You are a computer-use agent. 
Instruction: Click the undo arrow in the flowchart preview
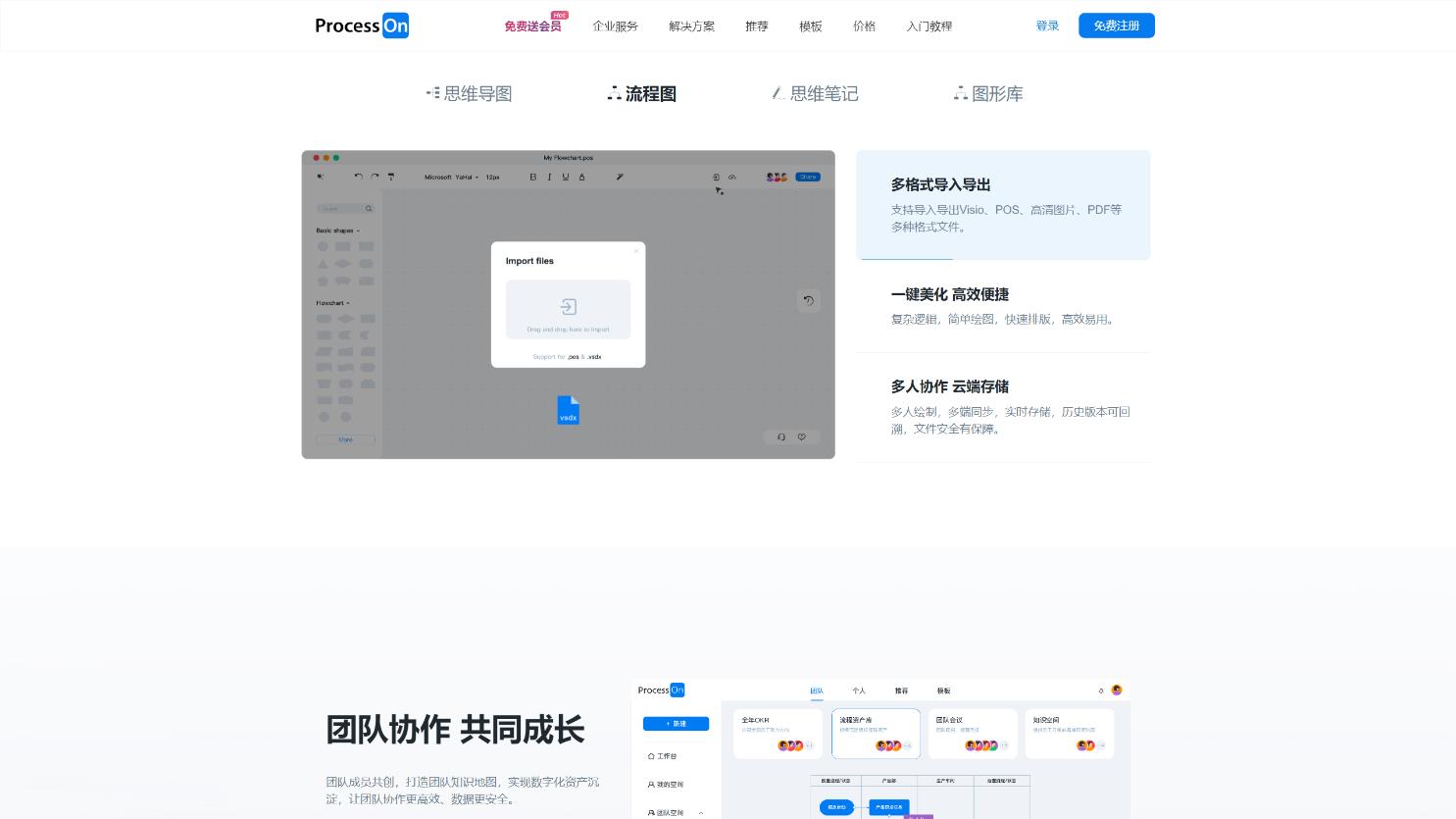tap(358, 177)
